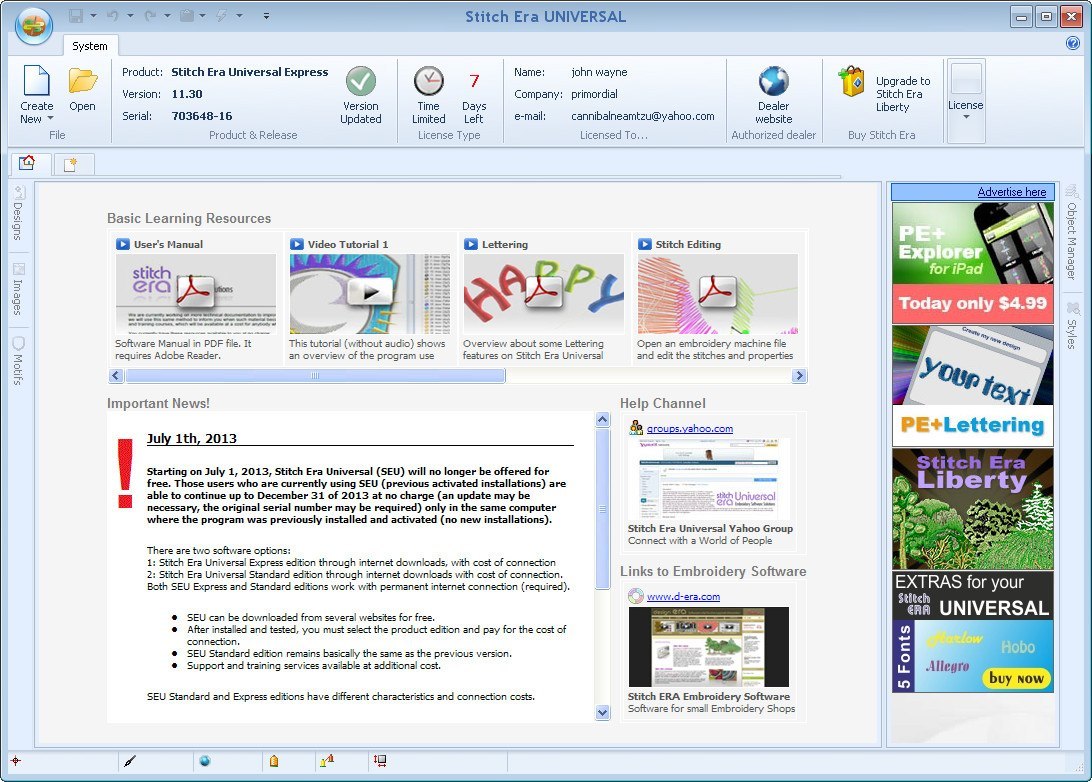Expand the lightning bolt dropdown arrow
The image size is (1092, 782).
(x=239, y=15)
